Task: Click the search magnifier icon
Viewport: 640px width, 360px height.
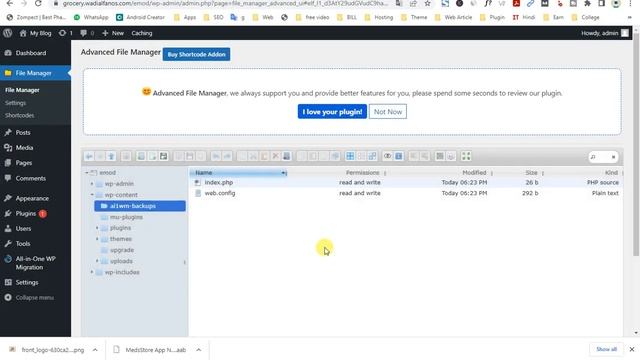Action: pyautogui.click(x=593, y=157)
